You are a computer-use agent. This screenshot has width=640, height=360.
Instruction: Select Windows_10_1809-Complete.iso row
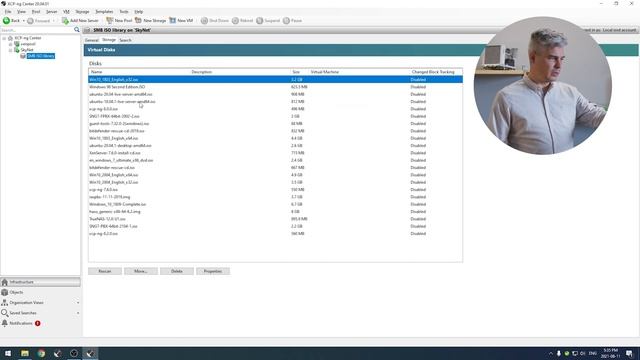pos(276,204)
